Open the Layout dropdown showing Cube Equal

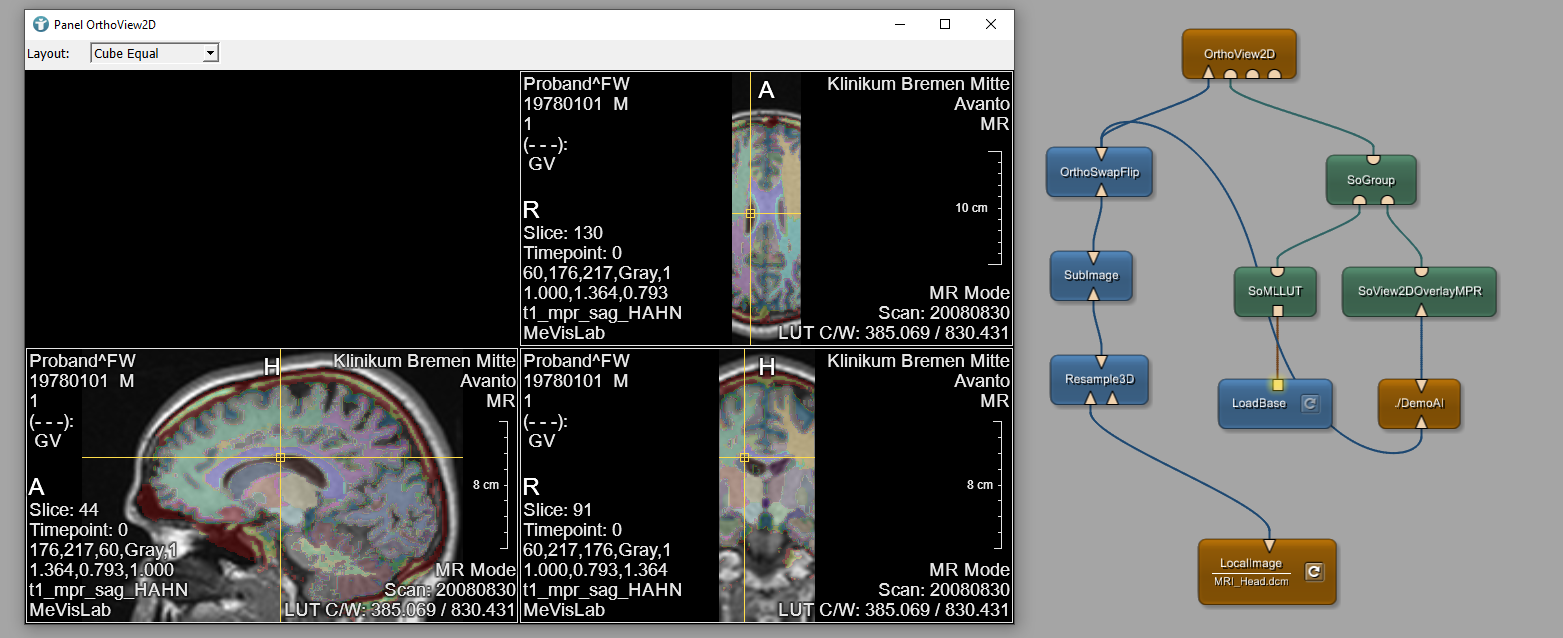pyautogui.click(x=154, y=53)
